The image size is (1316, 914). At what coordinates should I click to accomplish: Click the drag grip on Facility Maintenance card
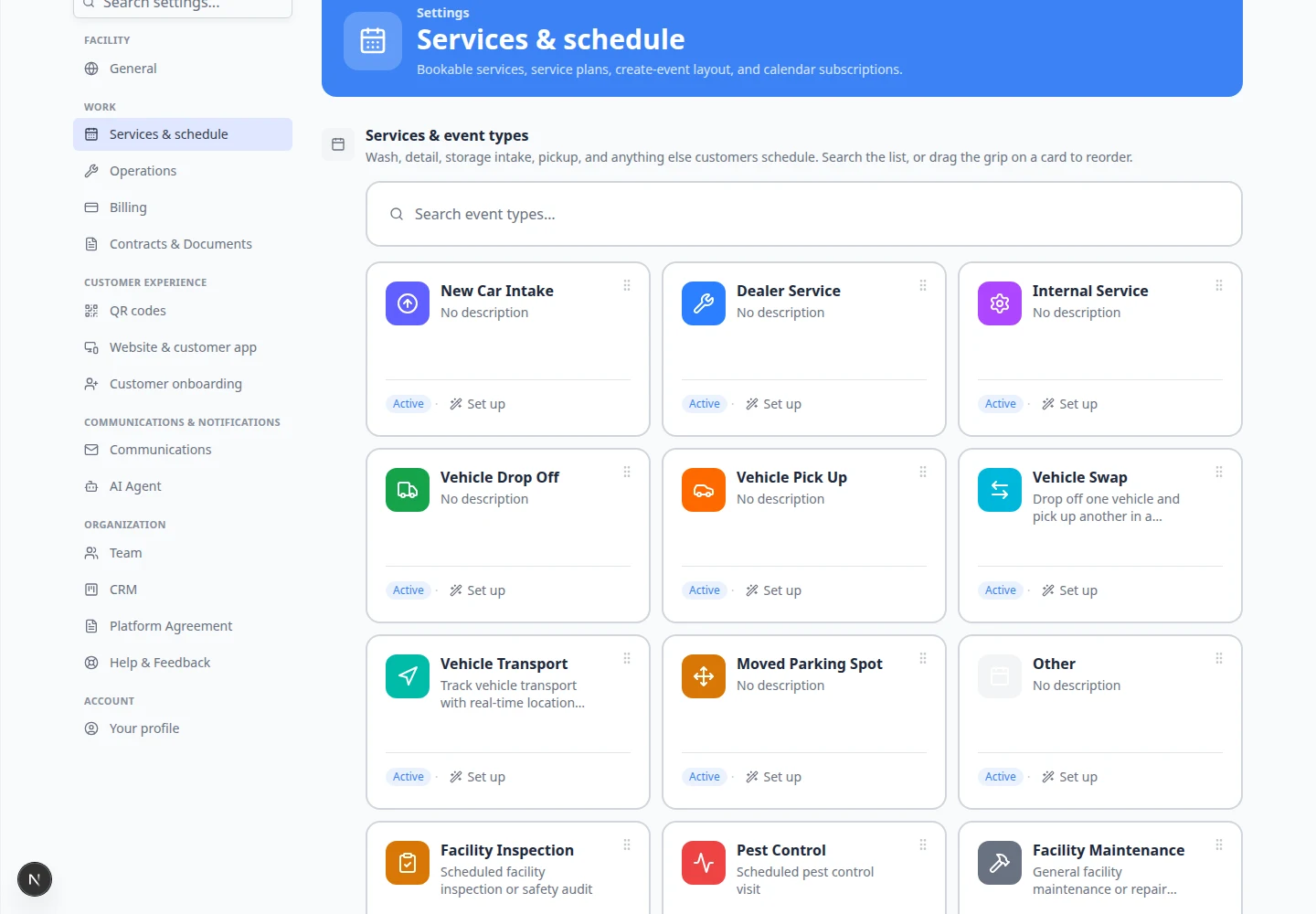1219,845
